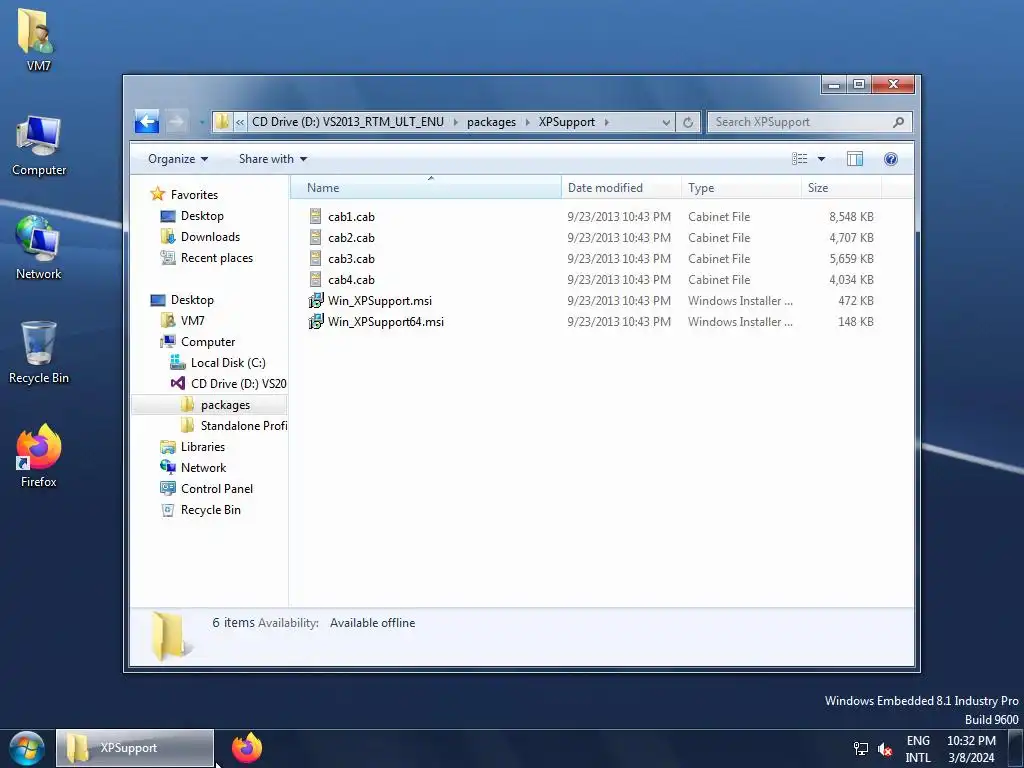
Task: Click the 8,548 KB size value
Action: click(x=852, y=217)
